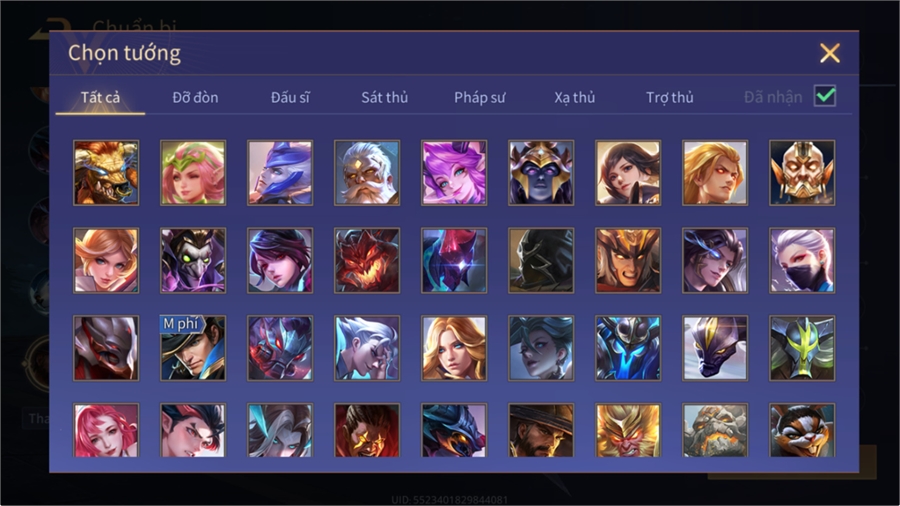
Task: Select the lion beast hero portrait
Action: pyautogui.click(x=106, y=173)
